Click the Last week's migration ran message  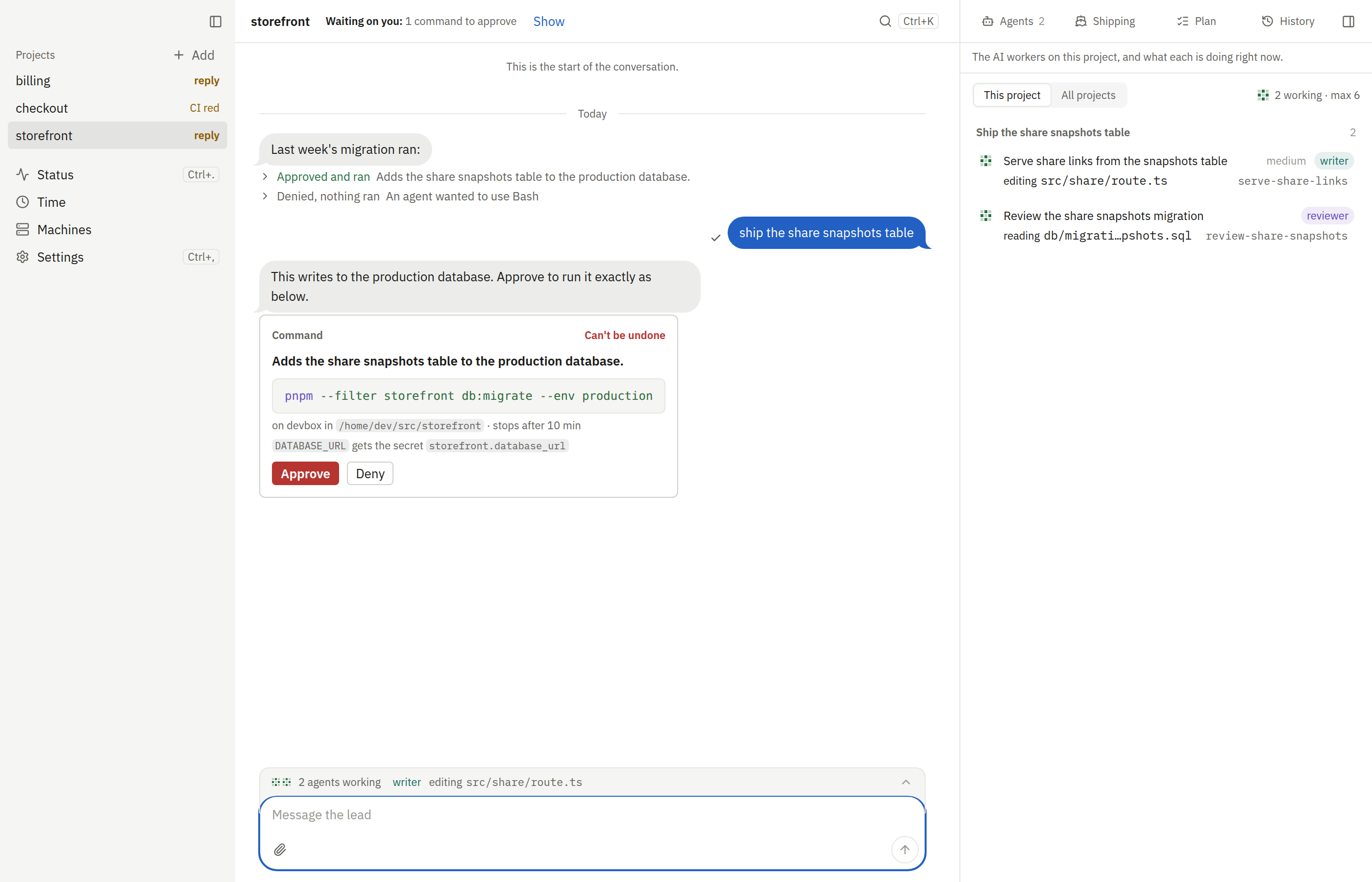345,149
